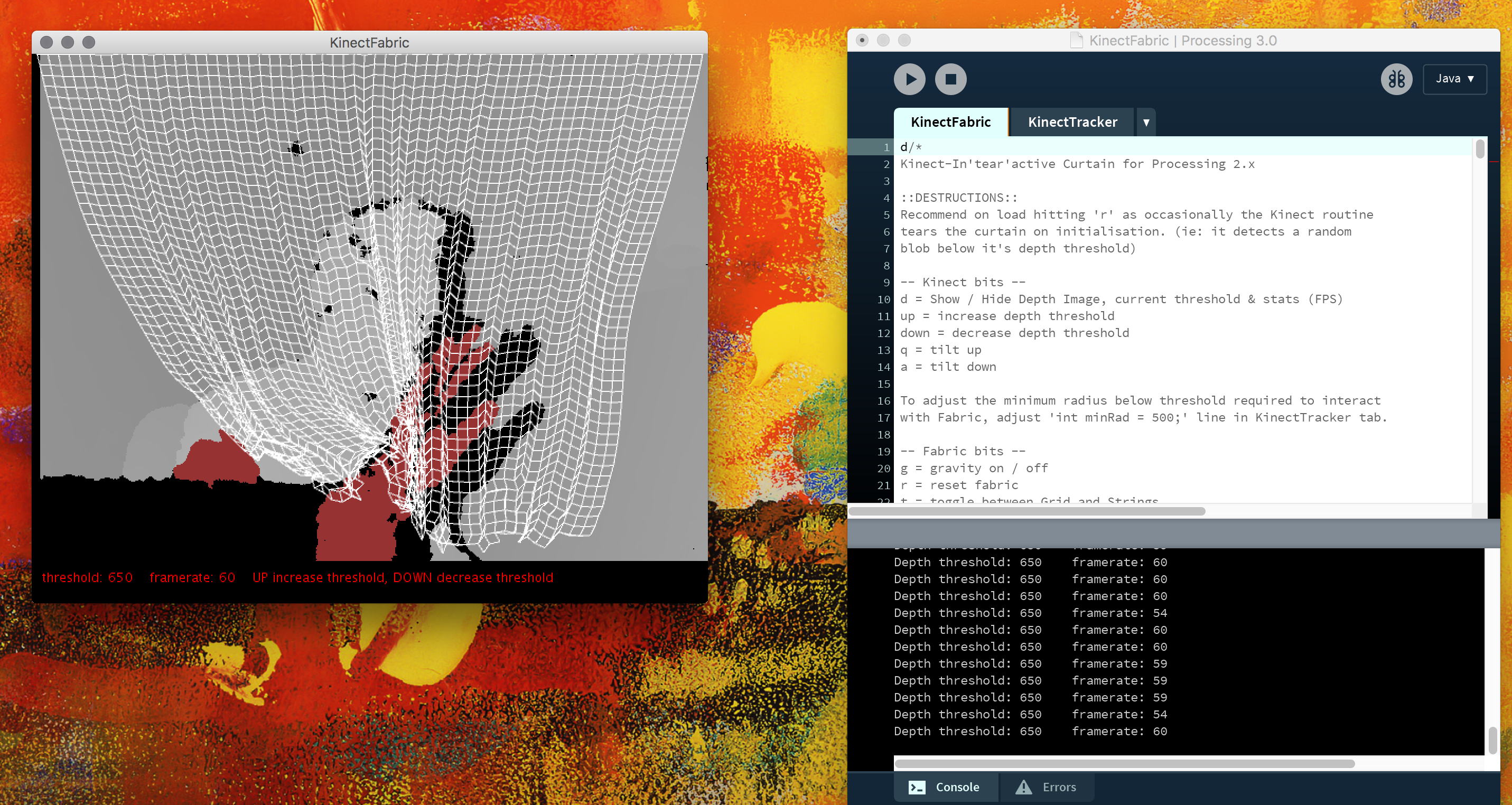Toggle the Debugger butterfly icon
1512x805 pixels.
[x=1396, y=79]
